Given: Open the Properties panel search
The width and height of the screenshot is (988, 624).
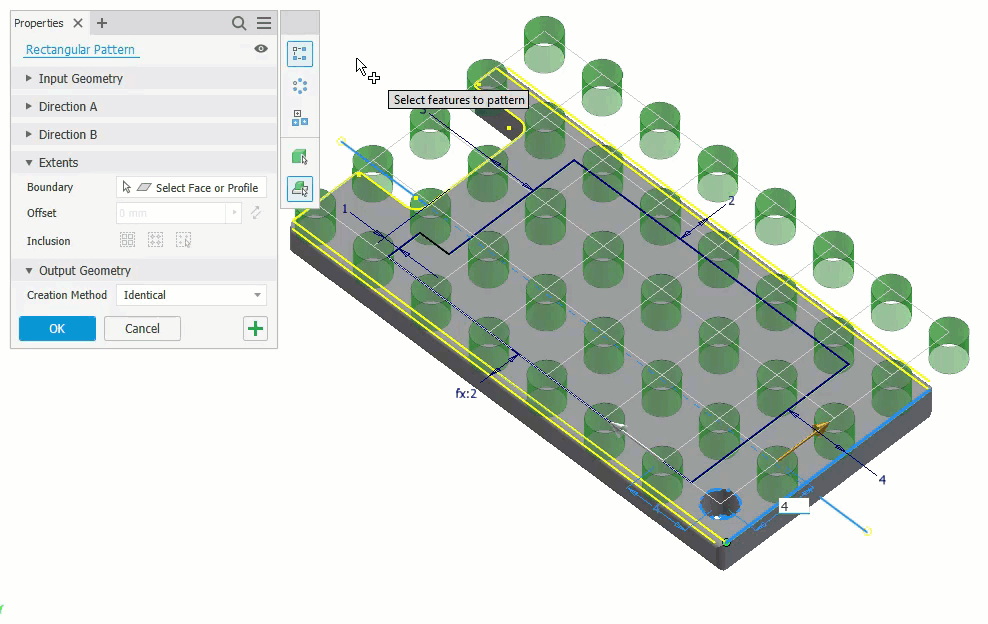Looking at the screenshot, I should click(x=239, y=23).
